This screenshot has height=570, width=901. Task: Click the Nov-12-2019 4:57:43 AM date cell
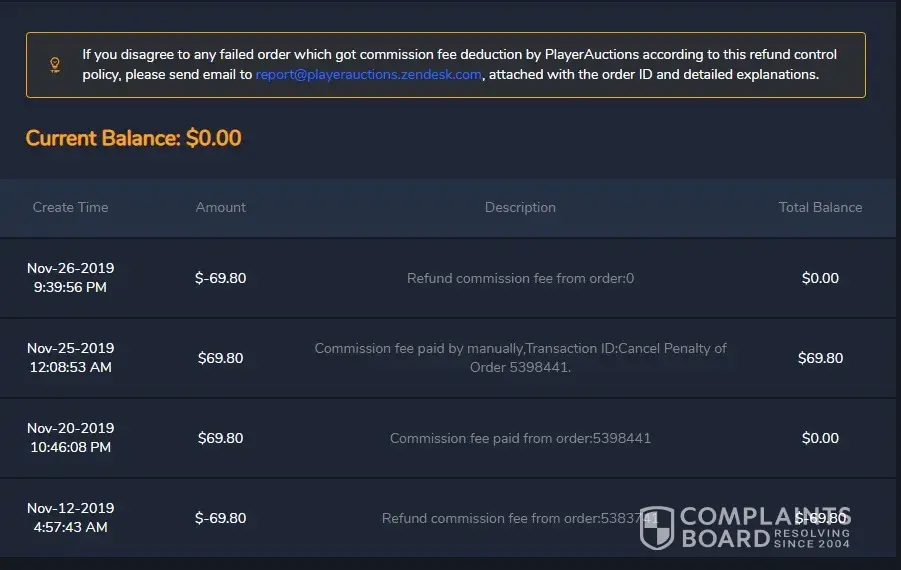coord(70,518)
